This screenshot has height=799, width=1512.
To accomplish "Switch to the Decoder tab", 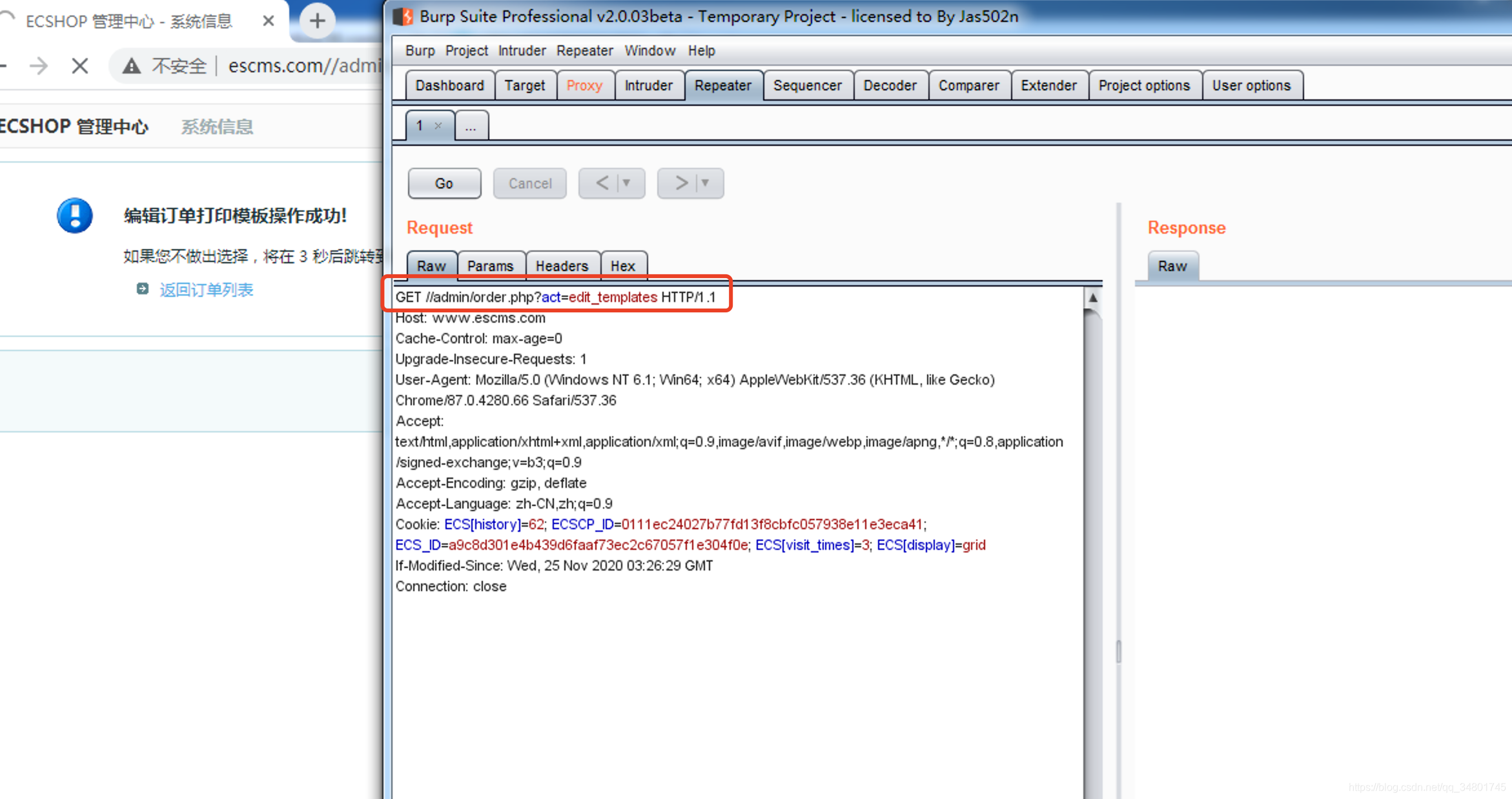I will coord(890,85).
